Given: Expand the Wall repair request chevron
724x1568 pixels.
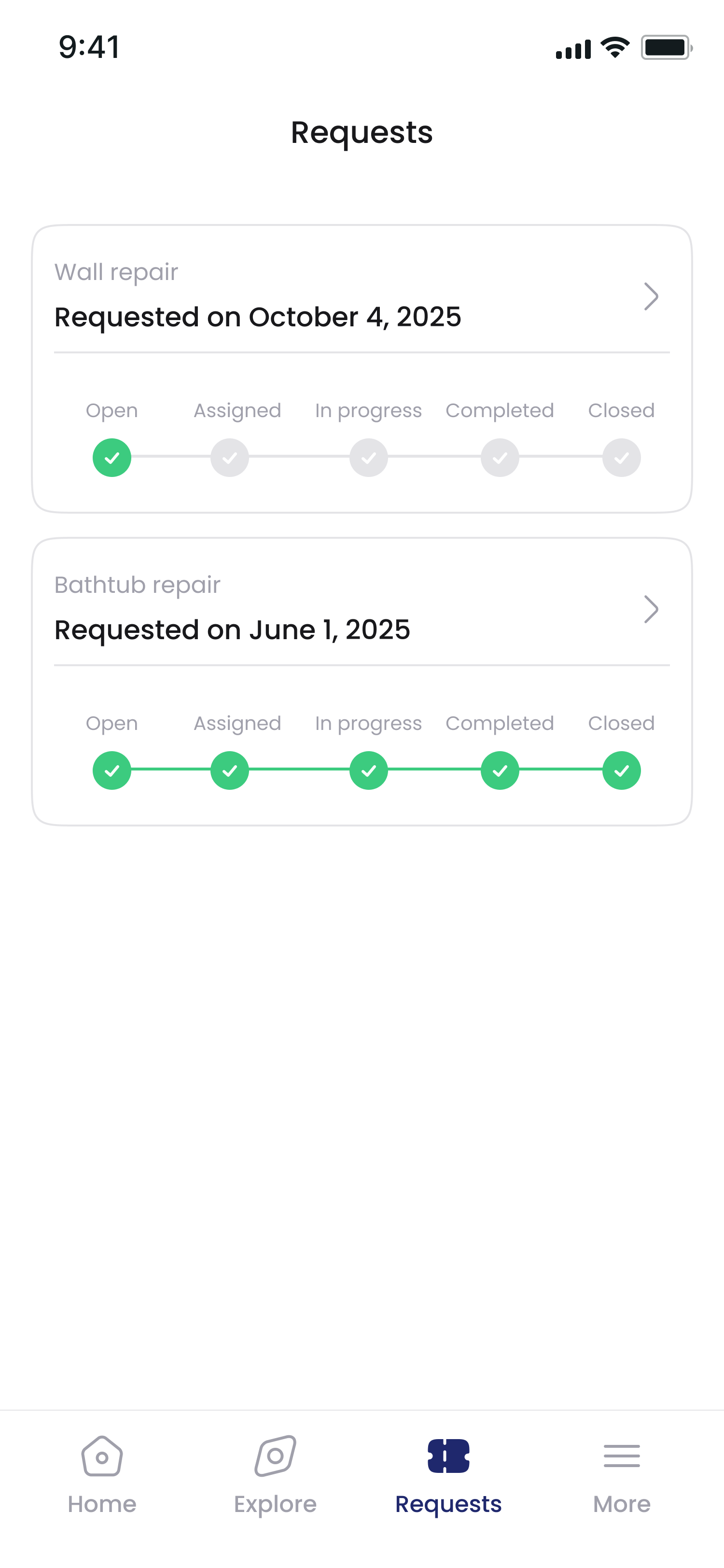Looking at the screenshot, I should coord(651,296).
